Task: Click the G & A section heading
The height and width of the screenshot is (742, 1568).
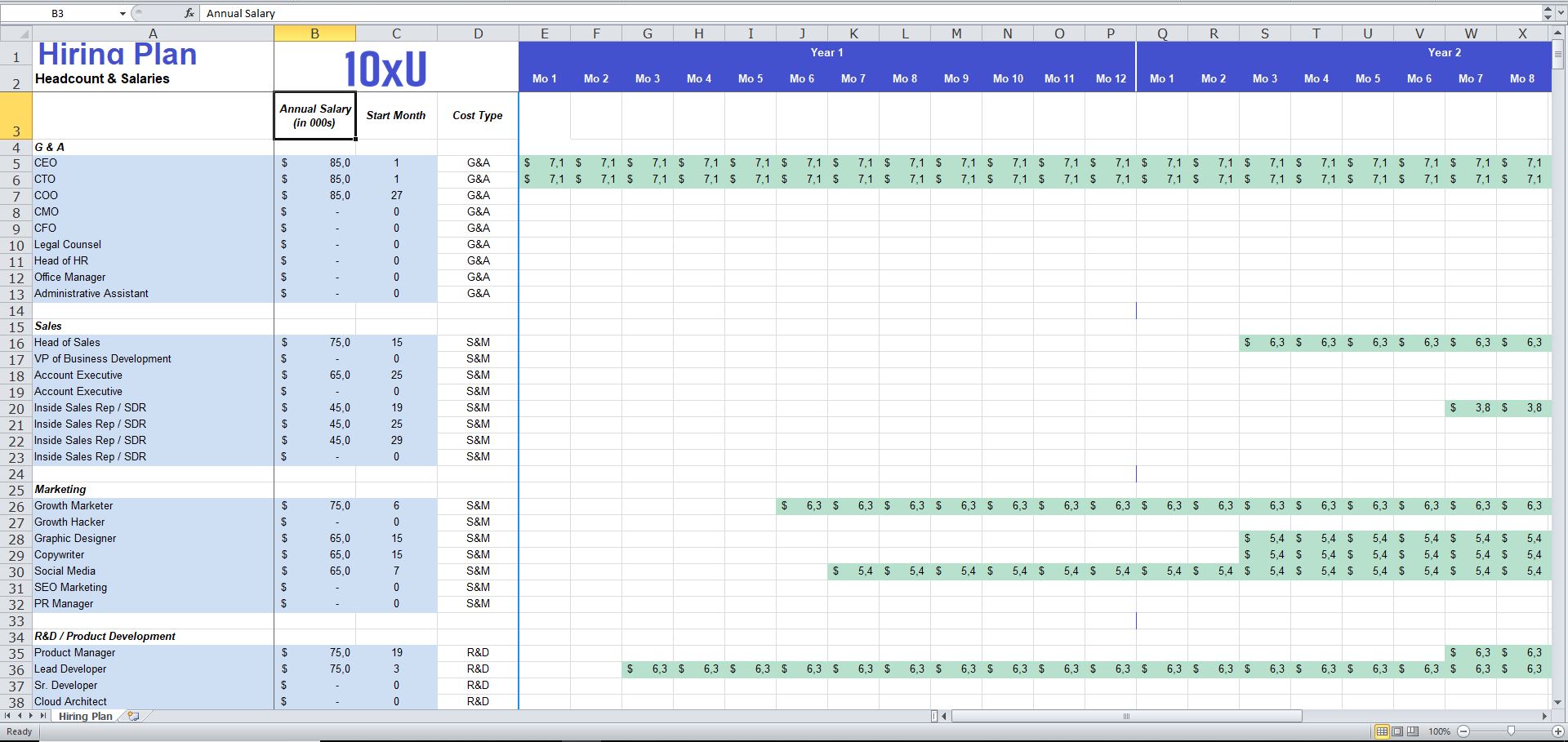Action: [50, 147]
